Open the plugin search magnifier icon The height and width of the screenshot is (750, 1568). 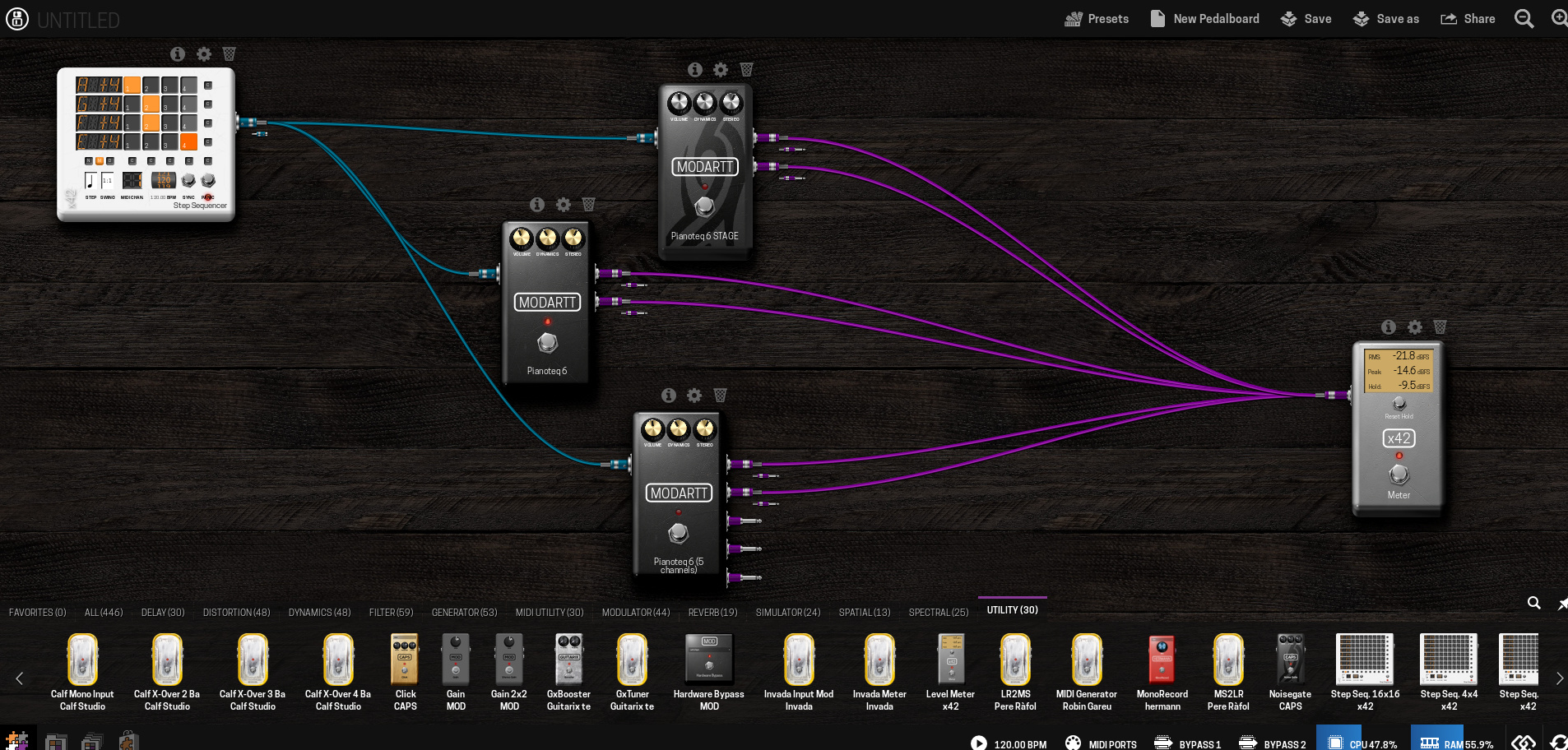tap(1534, 603)
